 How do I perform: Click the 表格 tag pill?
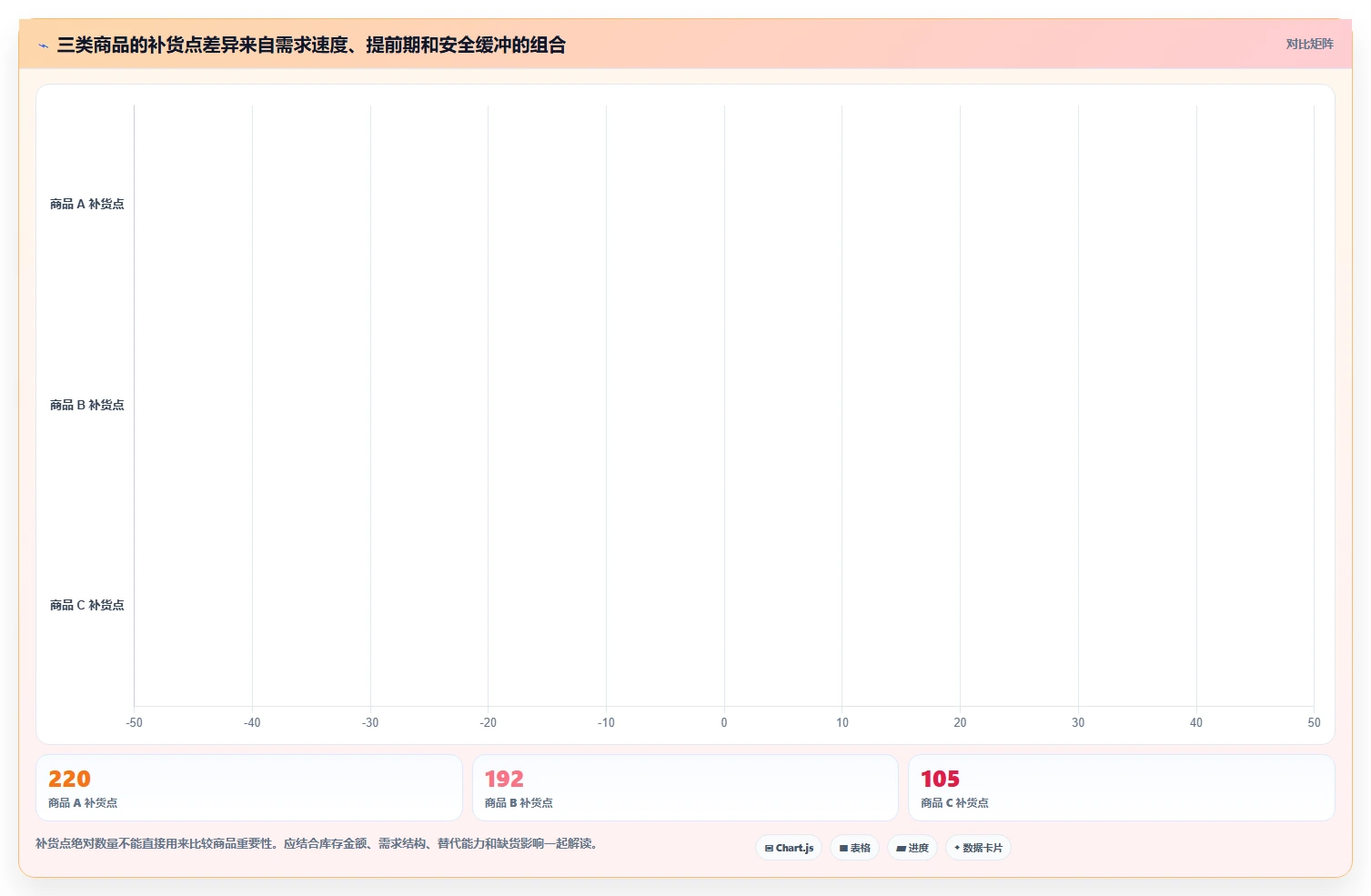click(854, 848)
